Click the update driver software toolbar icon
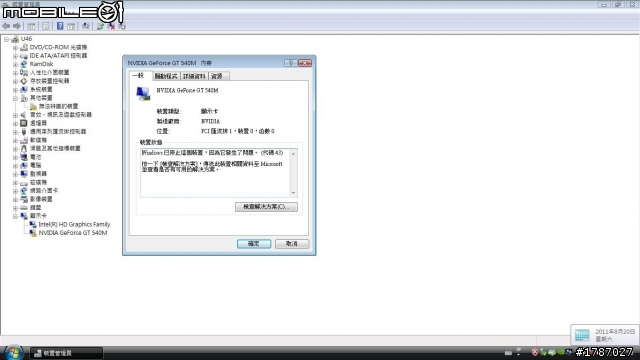640x360 pixels. coord(100,26)
